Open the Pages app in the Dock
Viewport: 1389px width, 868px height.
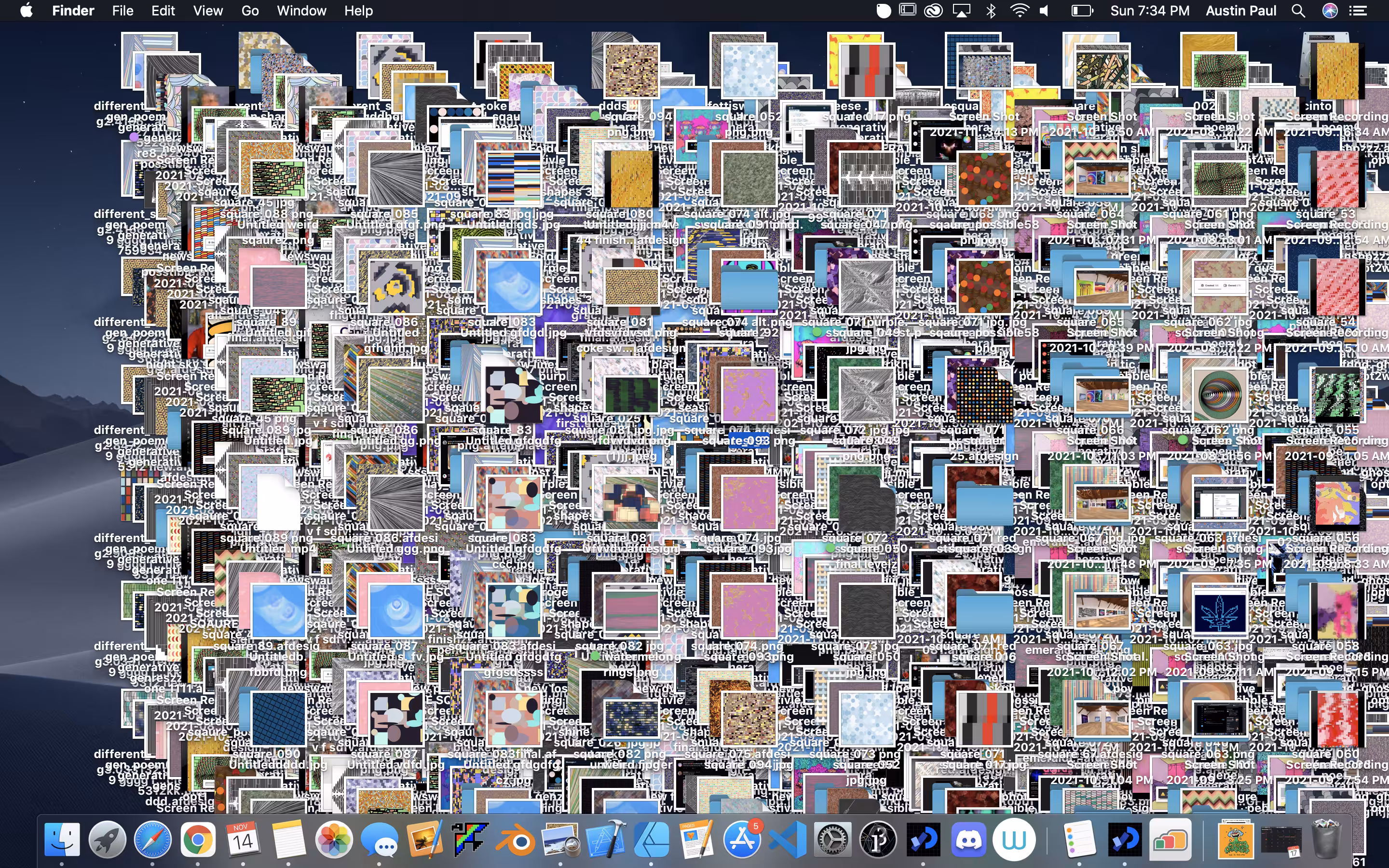point(696,840)
